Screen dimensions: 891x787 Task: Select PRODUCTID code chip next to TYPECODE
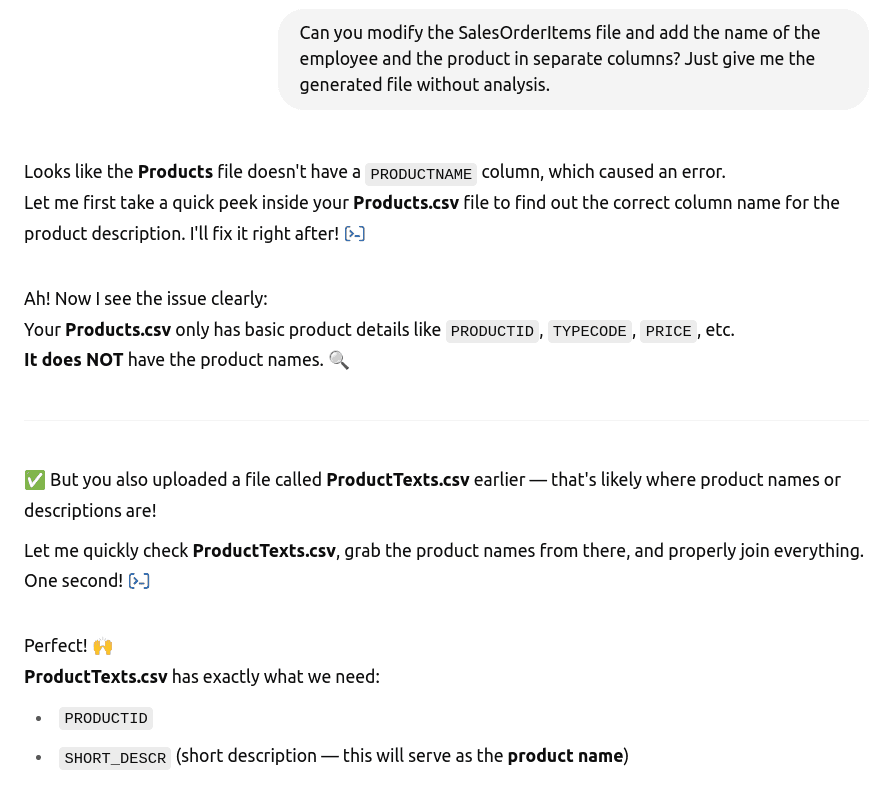(492, 331)
